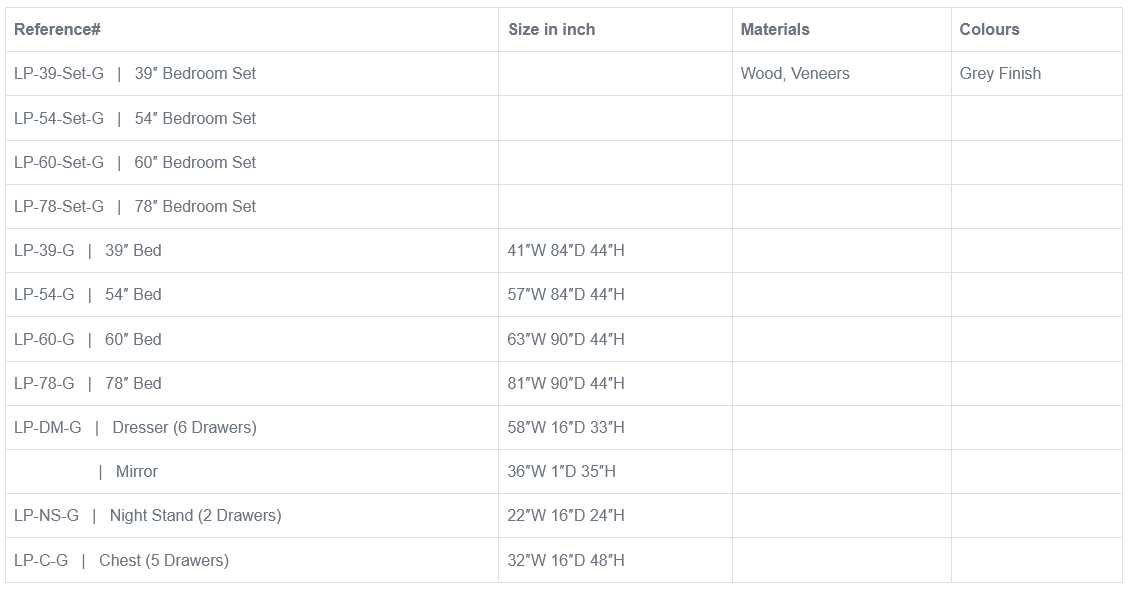This screenshot has width=1130, height=589.
Task: Select the LP-60-G 60″ Bed reference
Action: click(88, 339)
